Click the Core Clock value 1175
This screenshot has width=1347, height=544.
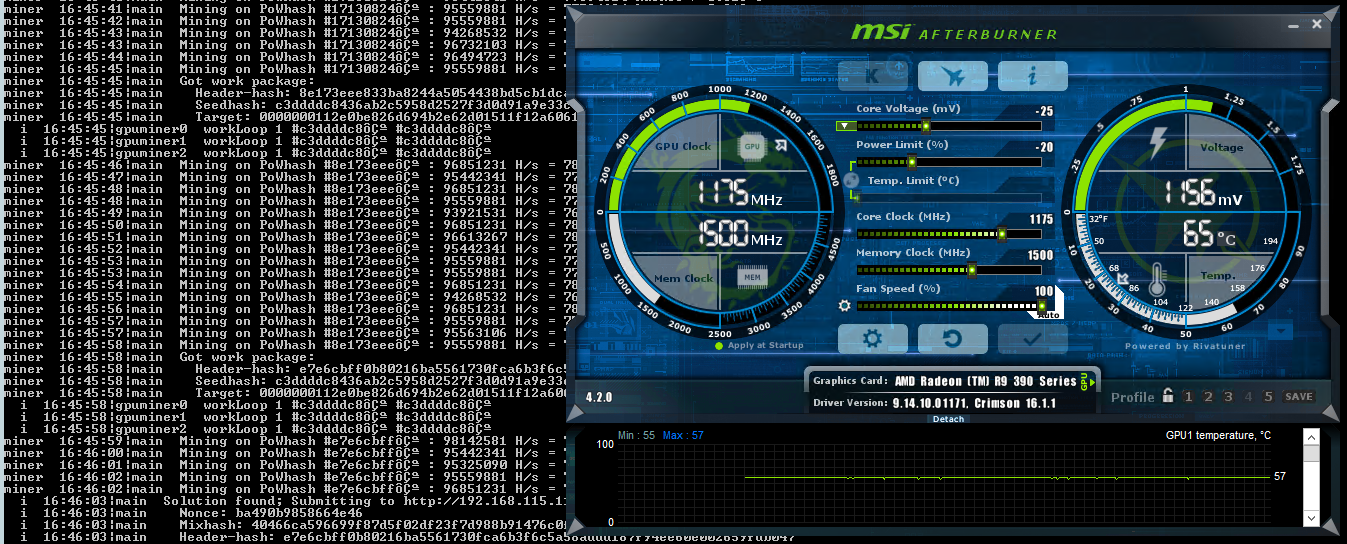tap(1041, 219)
